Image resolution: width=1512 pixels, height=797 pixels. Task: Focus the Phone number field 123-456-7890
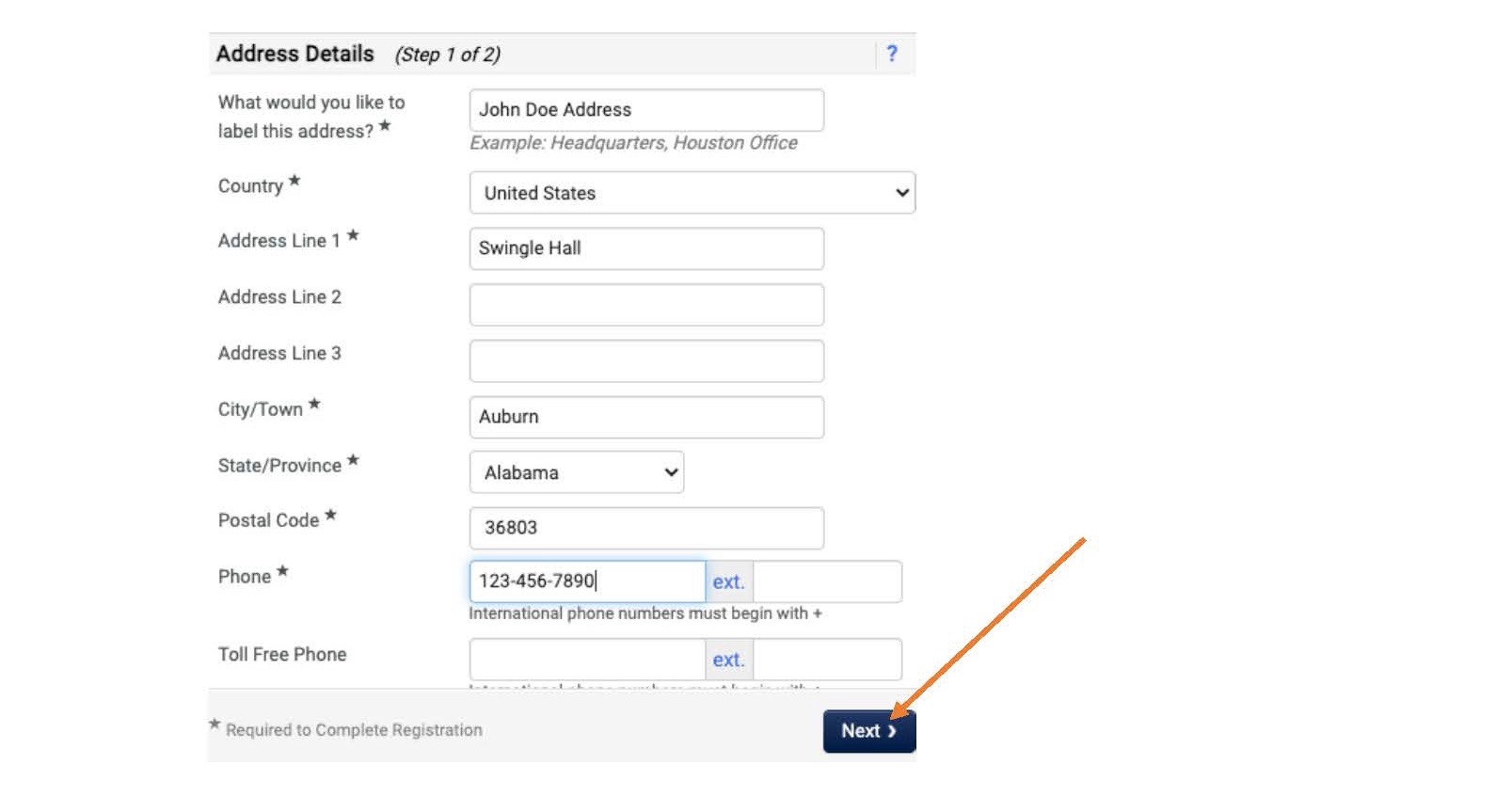(587, 582)
